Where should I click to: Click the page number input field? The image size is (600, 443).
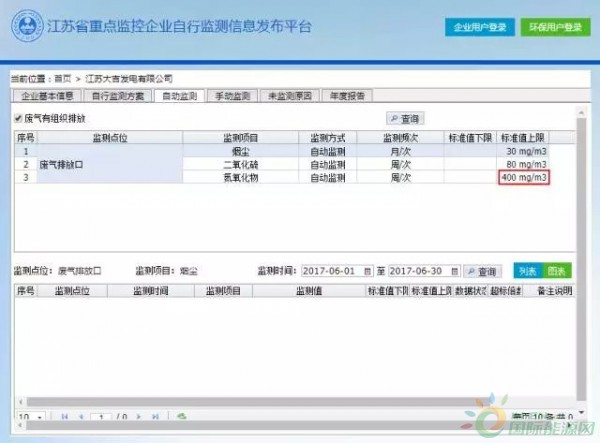click(x=101, y=415)
